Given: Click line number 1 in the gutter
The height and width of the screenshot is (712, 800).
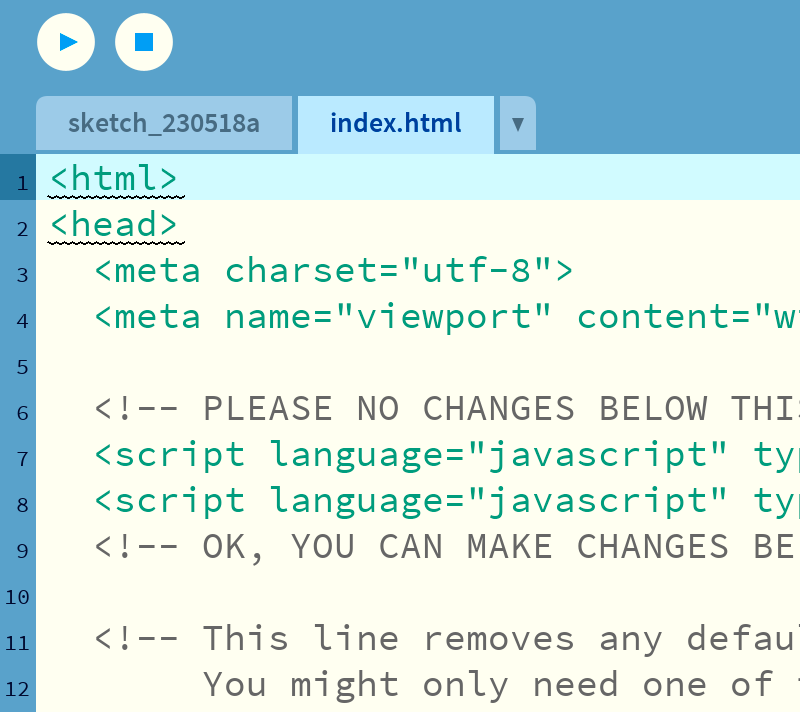Looking at the screenshot, I should 22,183.
